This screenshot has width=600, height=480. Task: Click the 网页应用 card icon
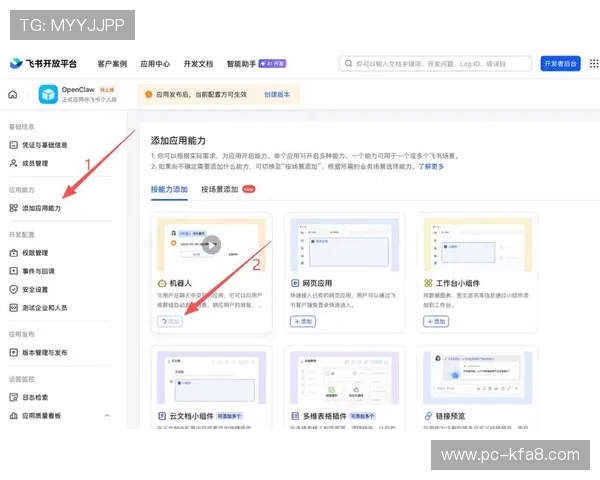point(295,283)
